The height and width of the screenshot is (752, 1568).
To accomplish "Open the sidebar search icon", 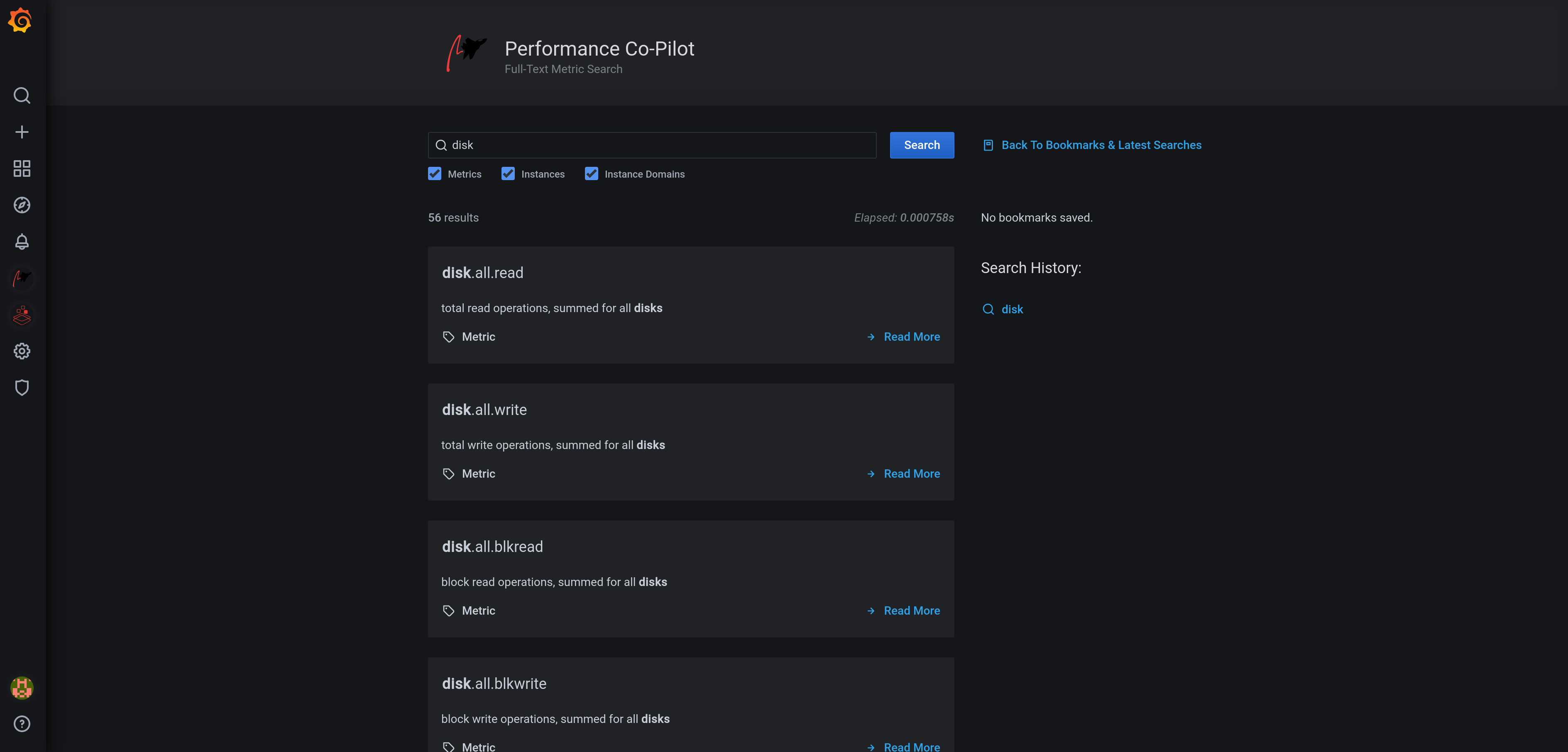I will [x=22, y=95].
